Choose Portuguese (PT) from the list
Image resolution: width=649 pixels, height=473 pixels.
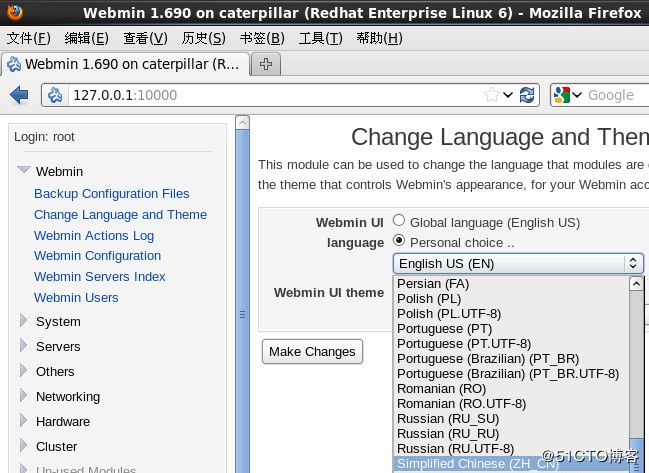coord(511,329)
